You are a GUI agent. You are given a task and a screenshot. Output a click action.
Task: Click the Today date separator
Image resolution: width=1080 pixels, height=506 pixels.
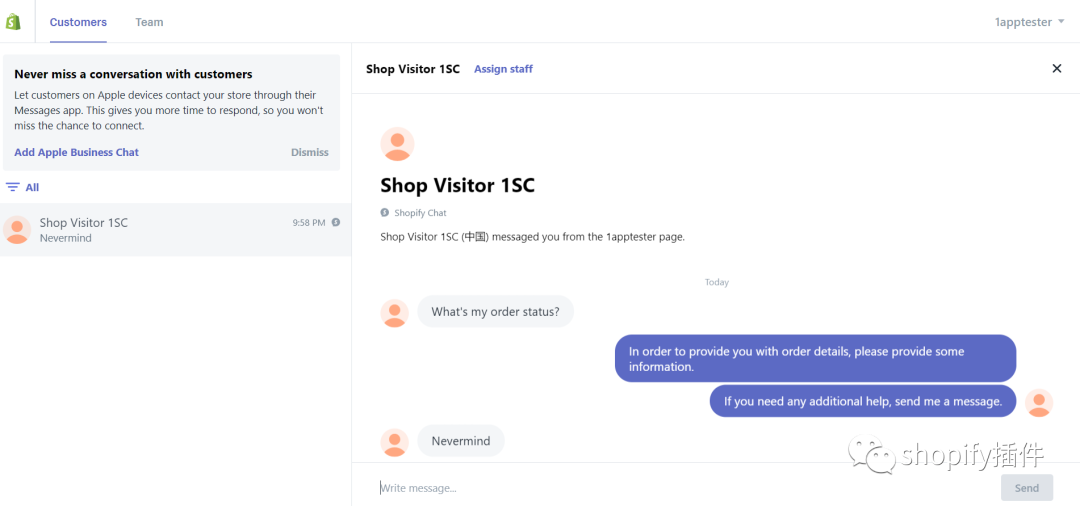[x=716, y=282]
